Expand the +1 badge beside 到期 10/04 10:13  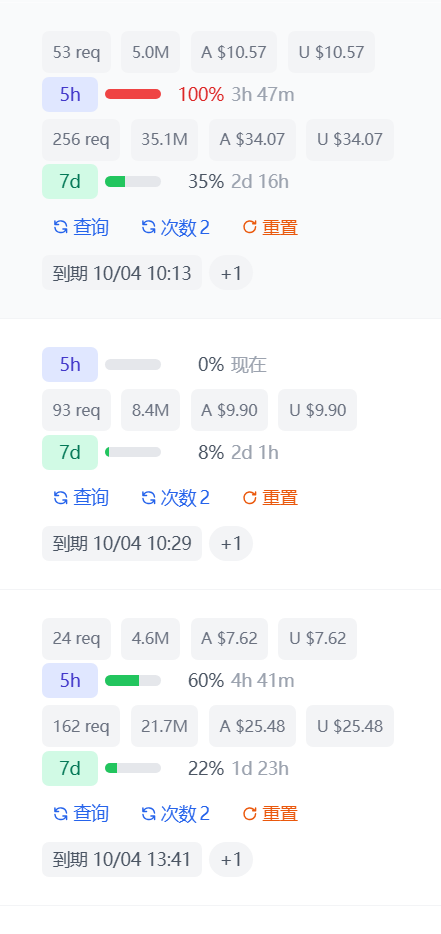(231, 273)
